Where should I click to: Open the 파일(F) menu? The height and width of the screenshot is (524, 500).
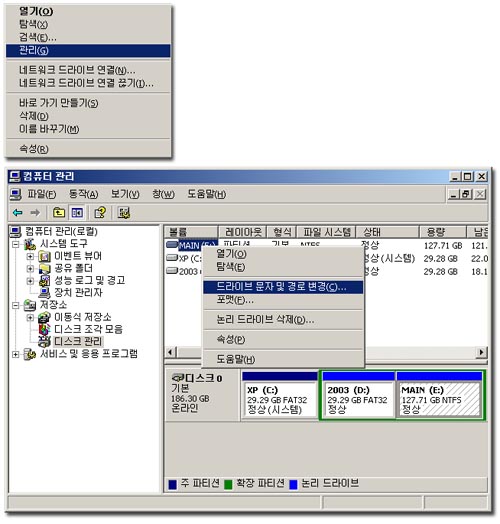pos(41,194)
